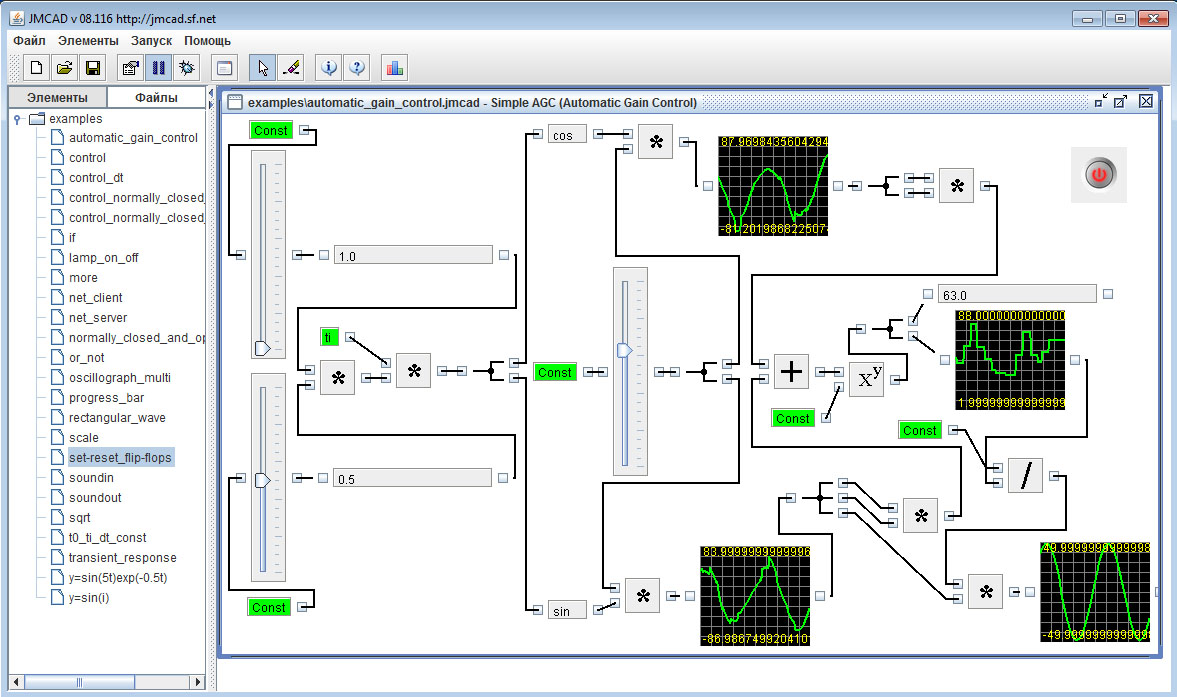This screenshot has height=697, width=1177.
Task: Open the properties editor toolbar icon
Action: tap(129, 68)
